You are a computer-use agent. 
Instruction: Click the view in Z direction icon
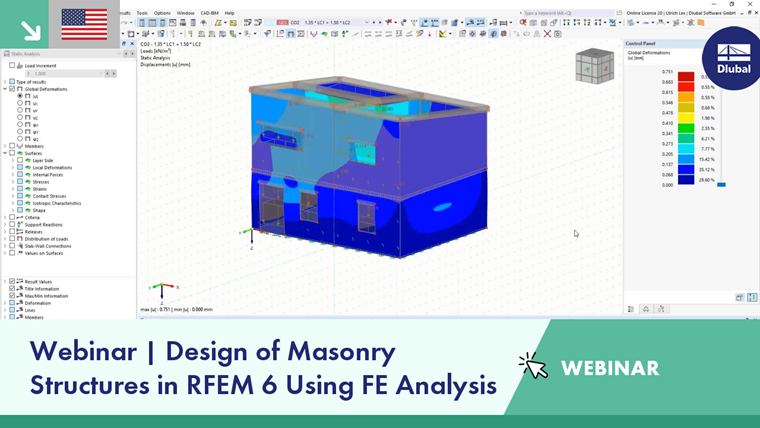[587, 22]
